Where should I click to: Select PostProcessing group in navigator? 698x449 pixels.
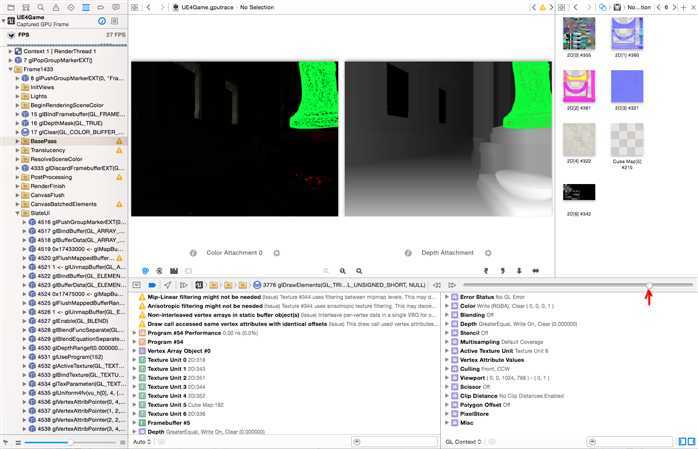click(51, 177)
